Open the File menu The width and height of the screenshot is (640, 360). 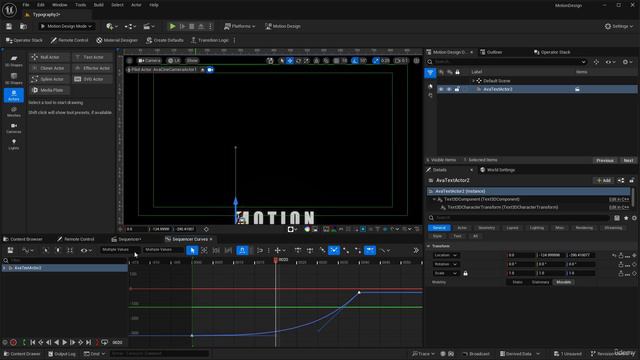26,5
